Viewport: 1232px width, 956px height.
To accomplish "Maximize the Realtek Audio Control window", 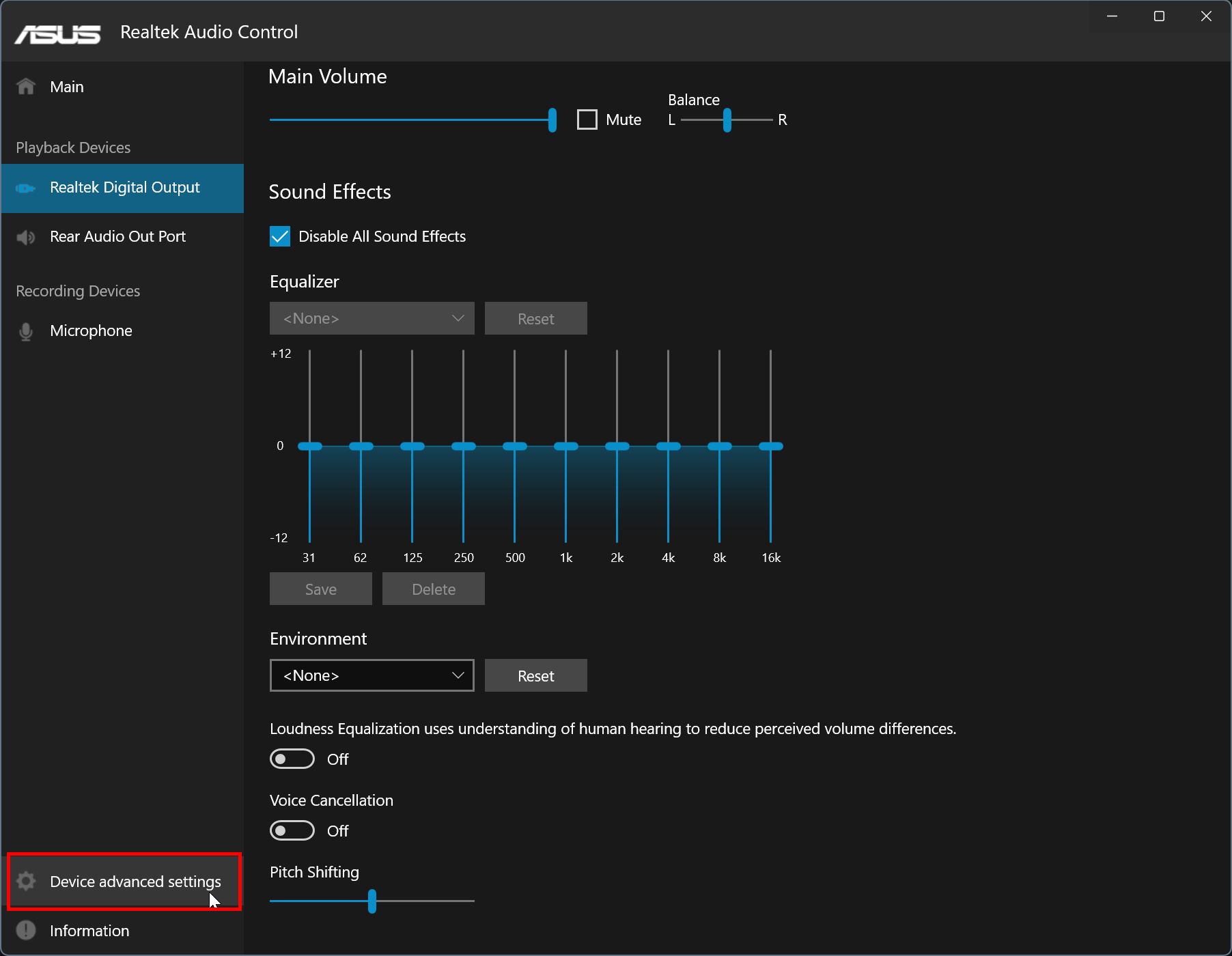I will [x=1159, y=16].
